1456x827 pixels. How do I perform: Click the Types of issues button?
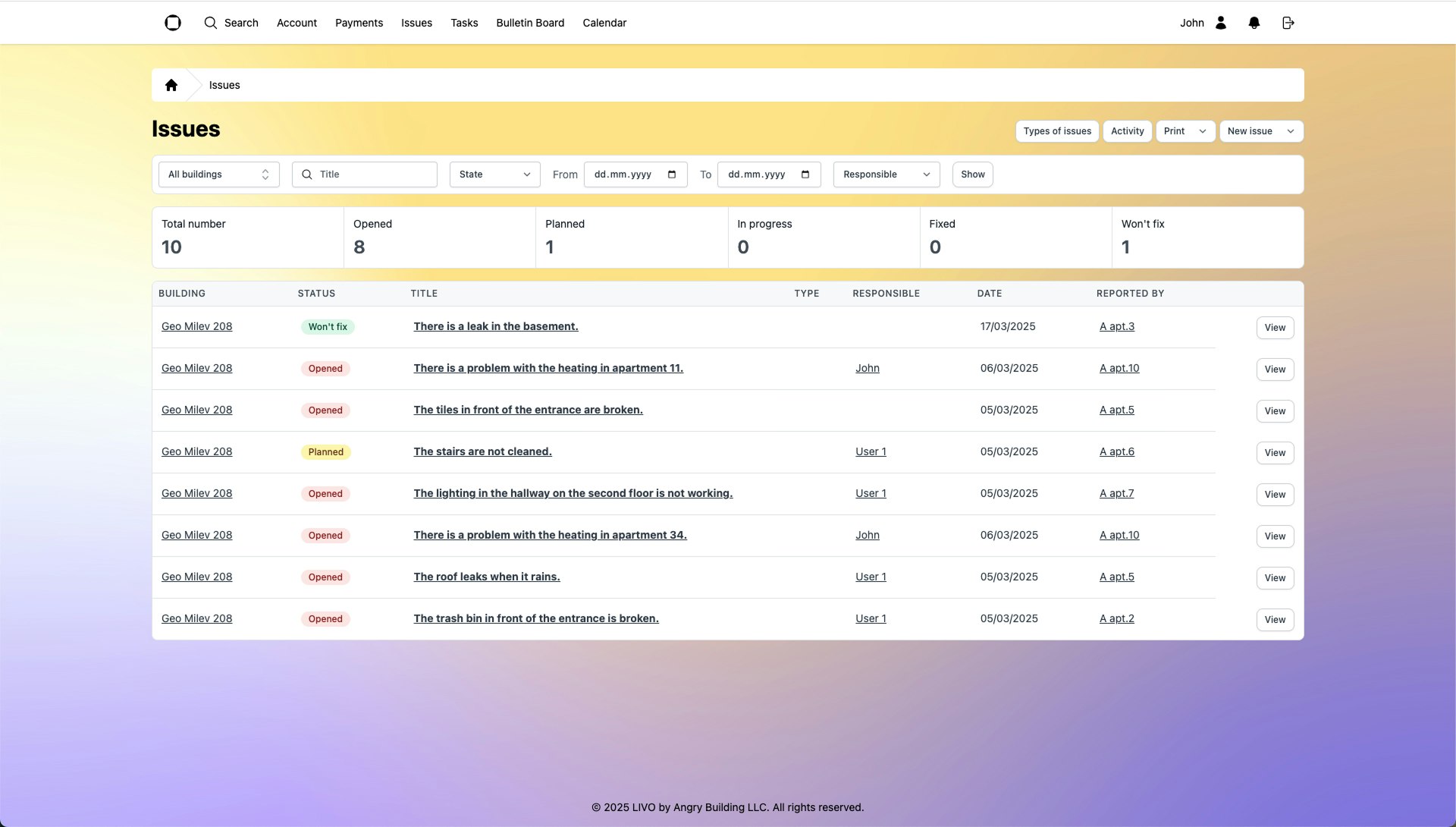pyautogui.click(x=1057, y=131)
